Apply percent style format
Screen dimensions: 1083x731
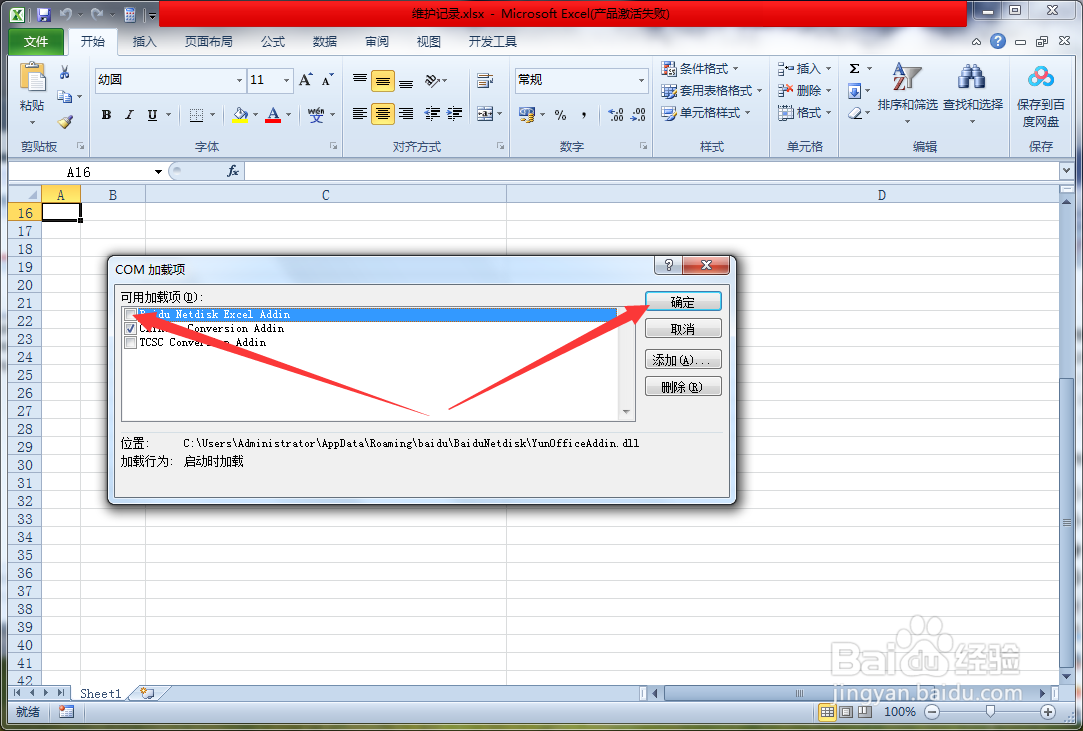pyautogui.click(x=560, y=115)
